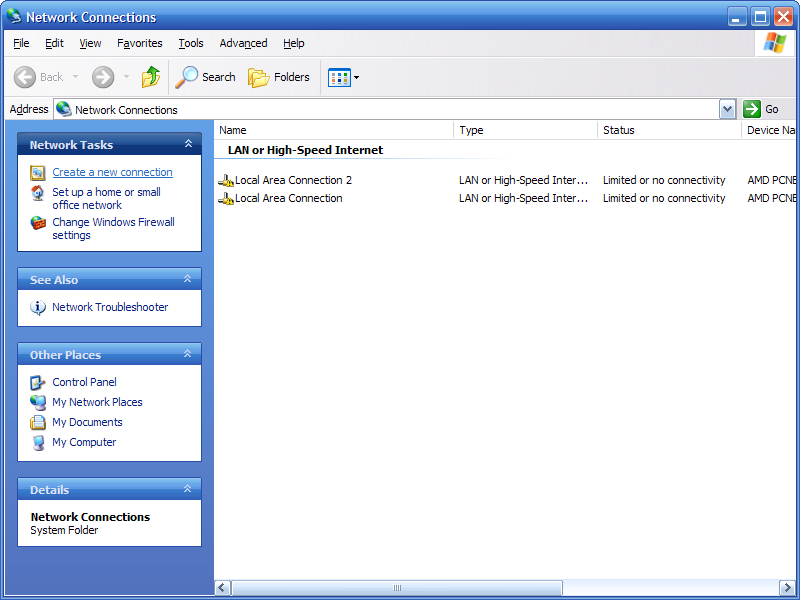This screenshot has width=800, height=600.
Task: Collapse the Network Tasks panel
Action: [x=188, y=145]
